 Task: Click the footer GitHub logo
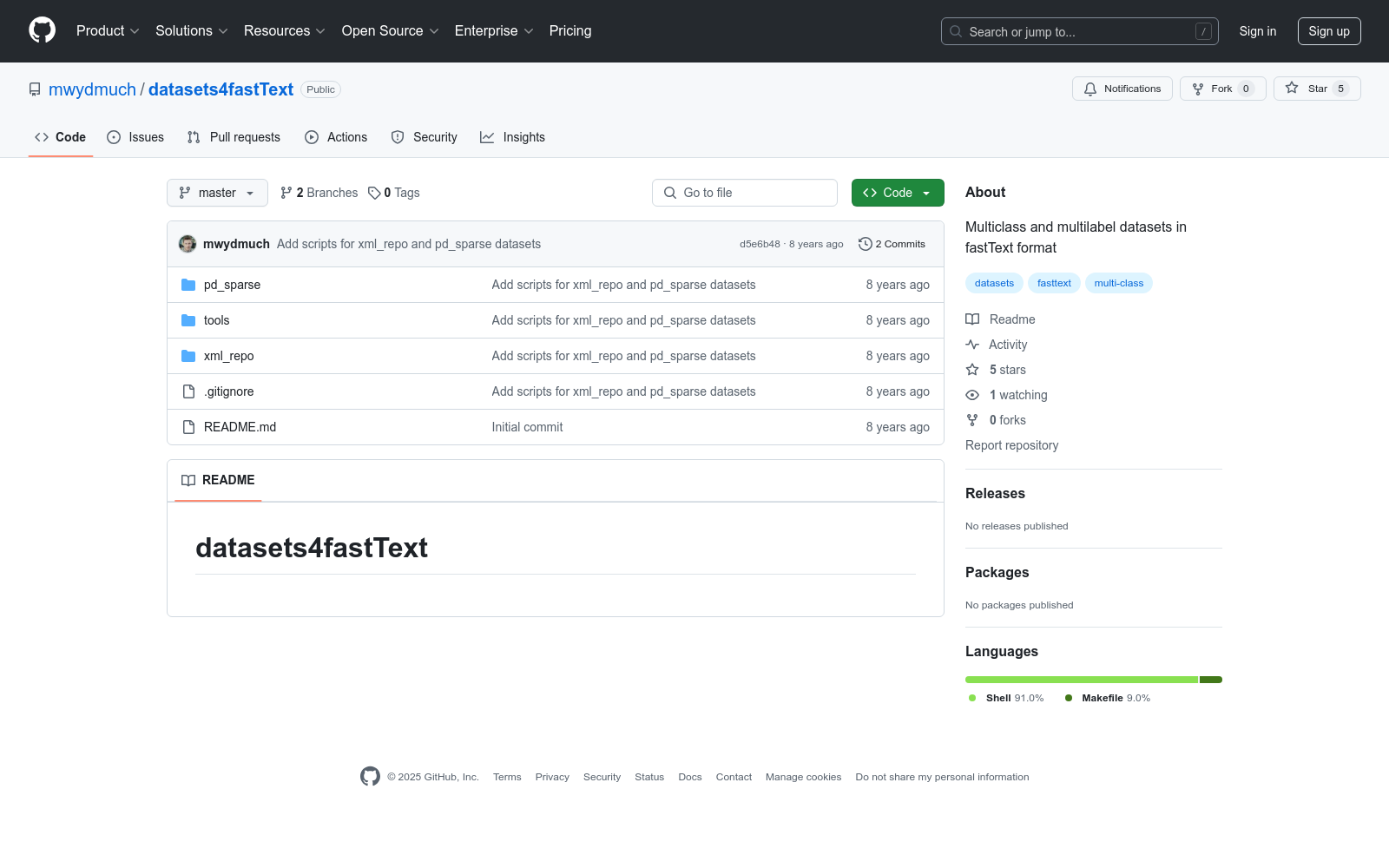370,777
